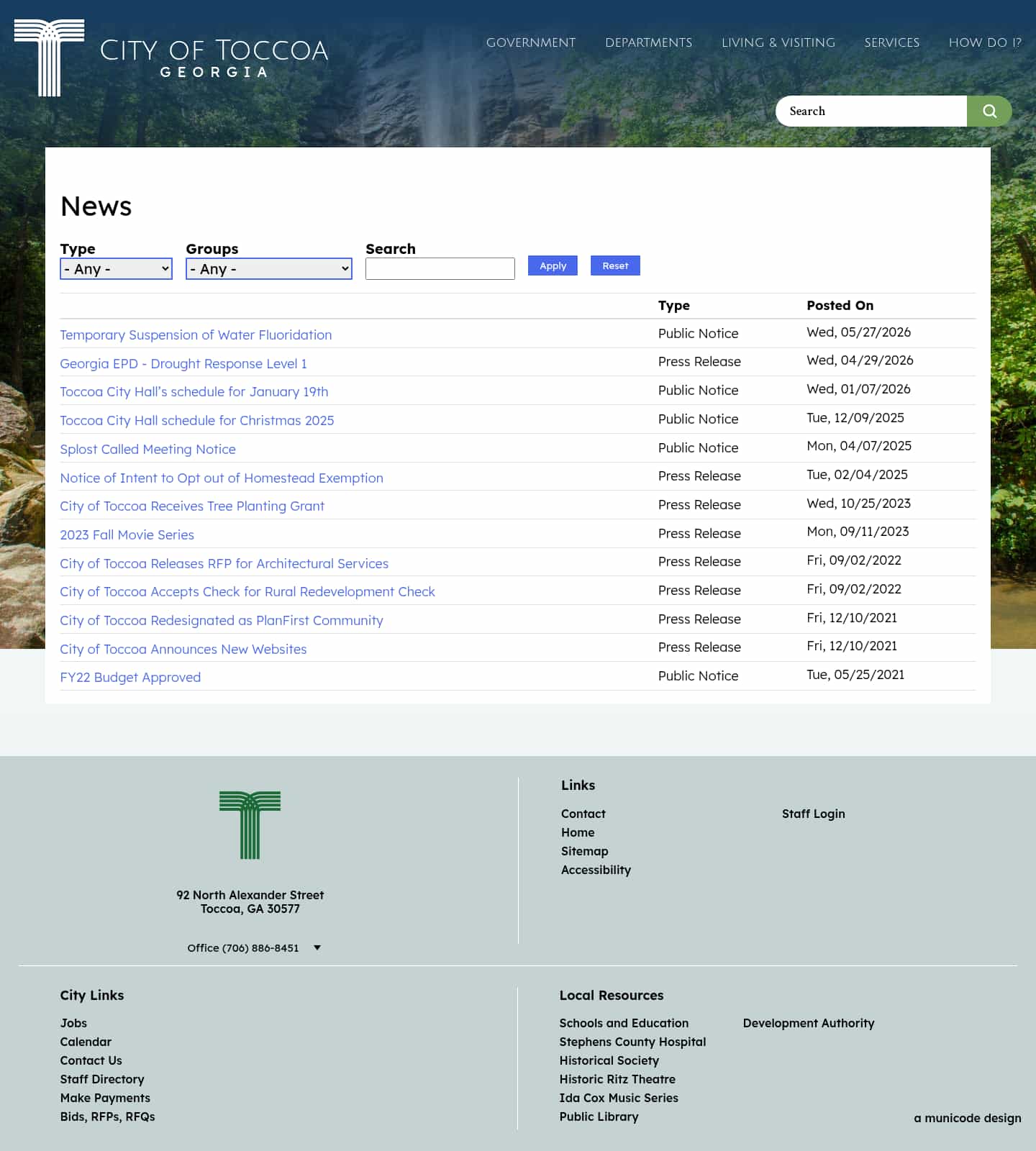The height and width of the screenshot is (1151, 1036).
Task: Open City of Toccoa Announces New Websites
Action: pos(183,649)
